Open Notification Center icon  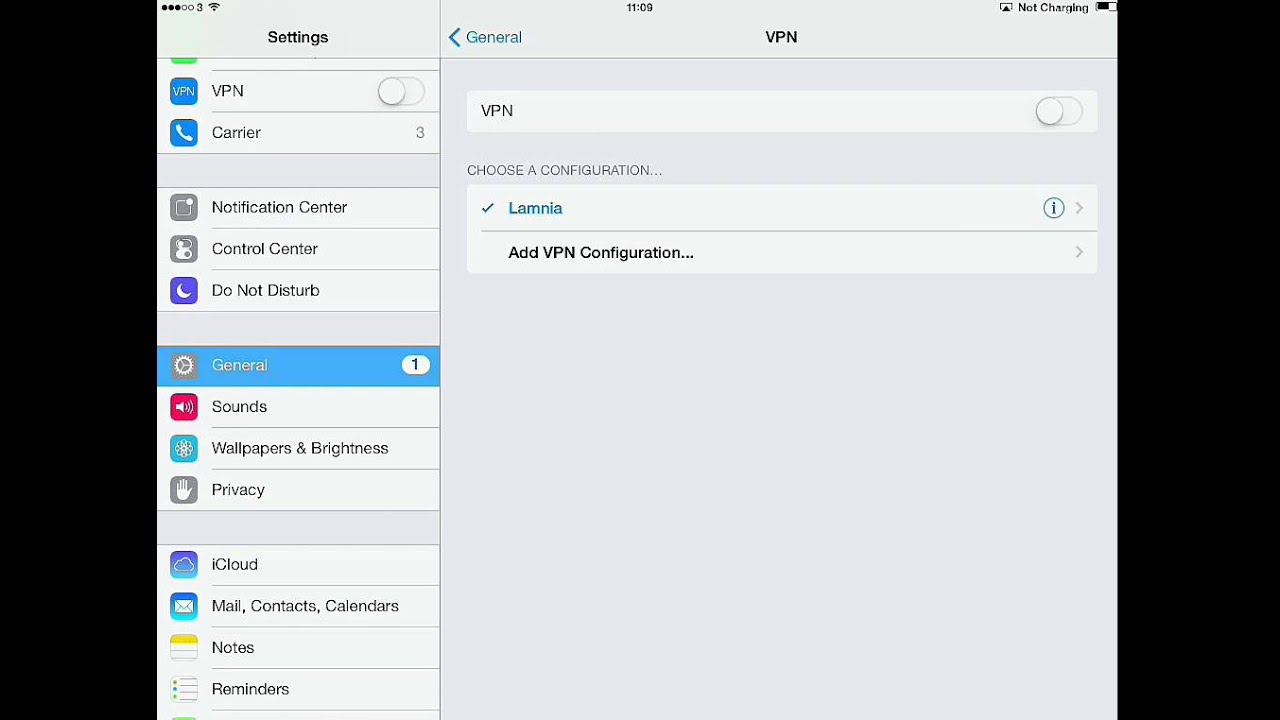tap(184, 207)
